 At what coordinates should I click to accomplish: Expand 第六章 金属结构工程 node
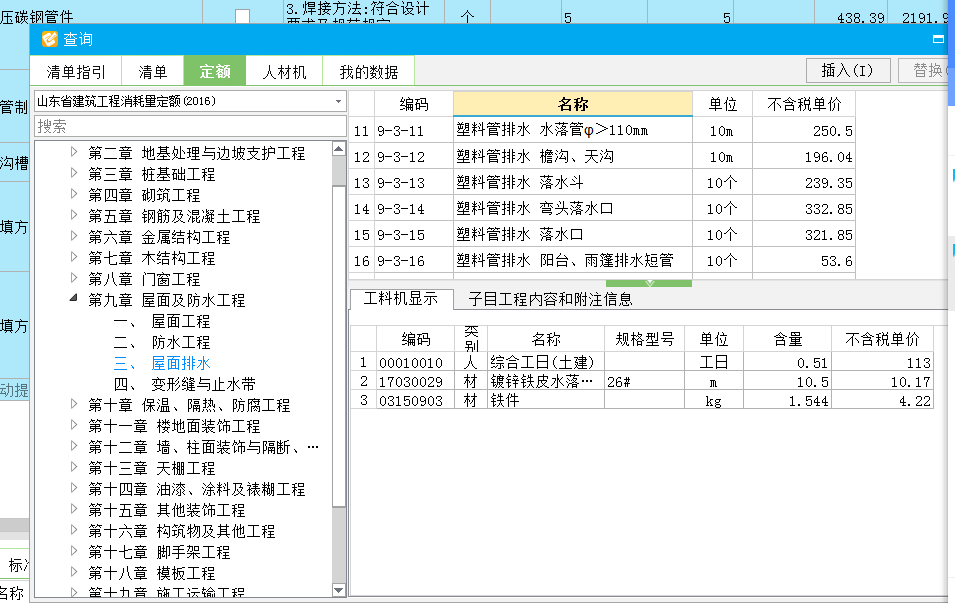pyautogui.click(x=74, y=236)
